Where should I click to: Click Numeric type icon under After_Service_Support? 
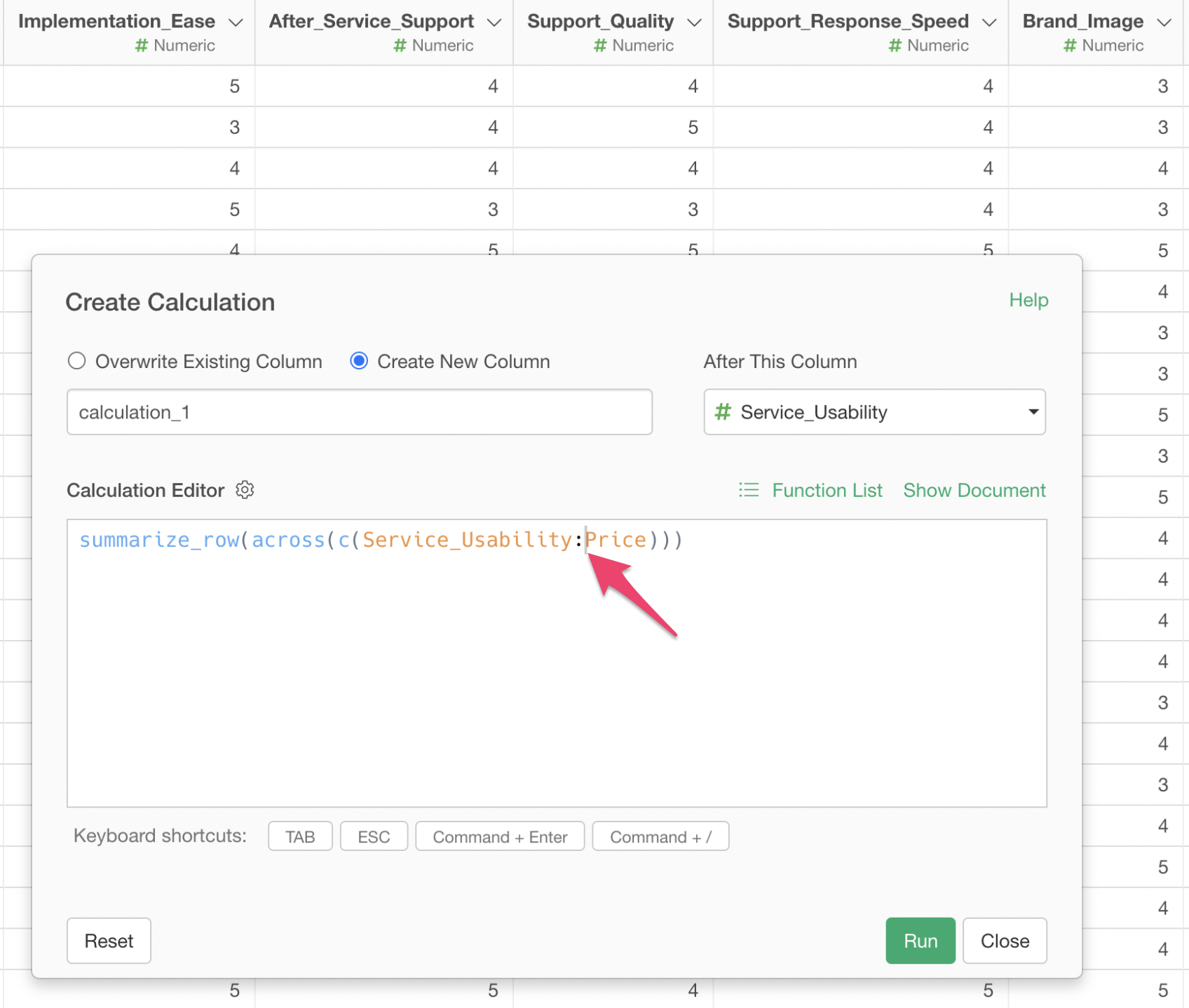point(400,46)
